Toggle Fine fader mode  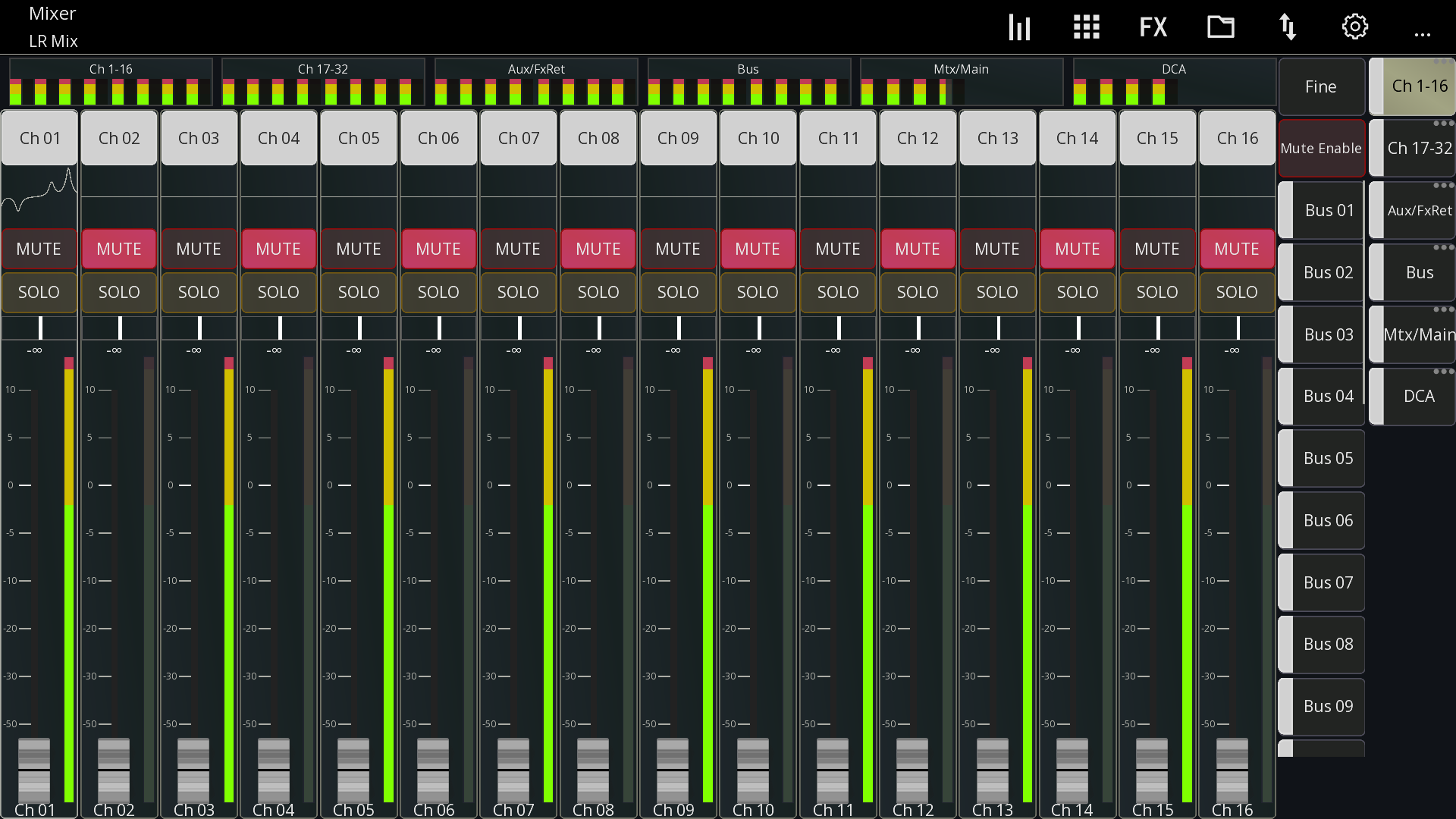point(1321,86)
